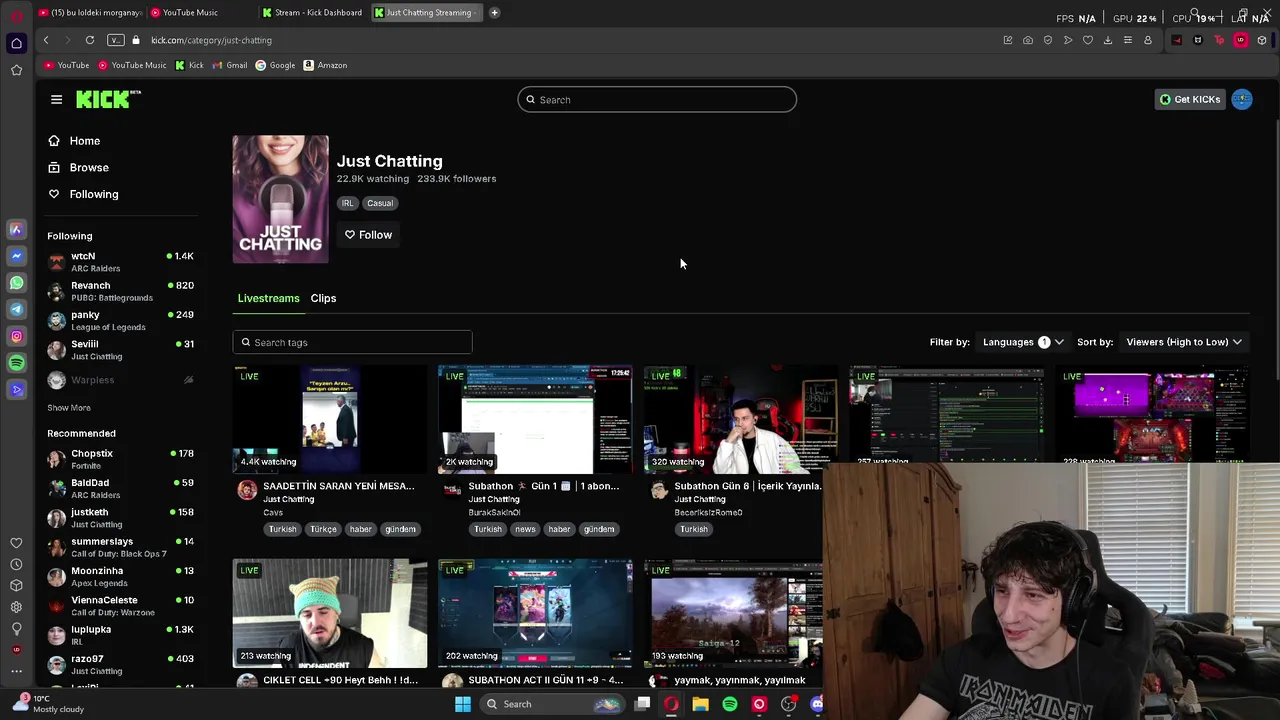Image resolution: width=1280 pixels, height=720 pixels.
Task: Follow the Just Chatting category
Action: (368, 235)
